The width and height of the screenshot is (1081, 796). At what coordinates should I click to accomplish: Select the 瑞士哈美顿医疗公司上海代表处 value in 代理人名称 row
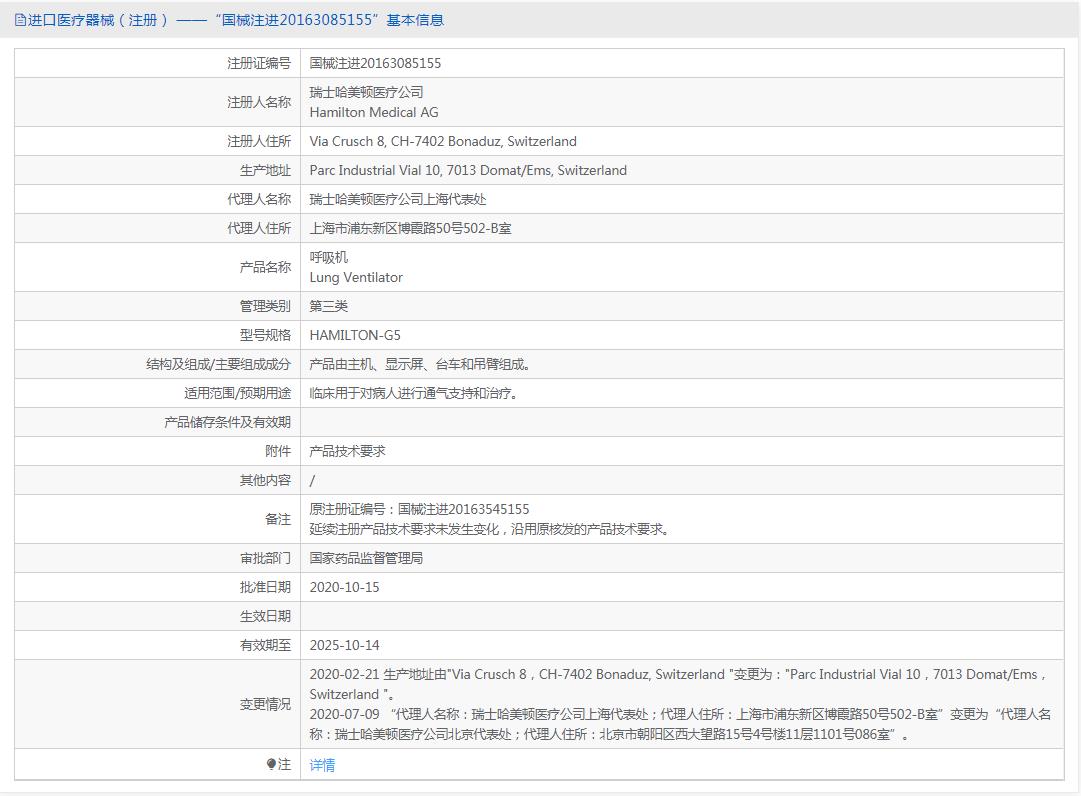coord(398,199)
